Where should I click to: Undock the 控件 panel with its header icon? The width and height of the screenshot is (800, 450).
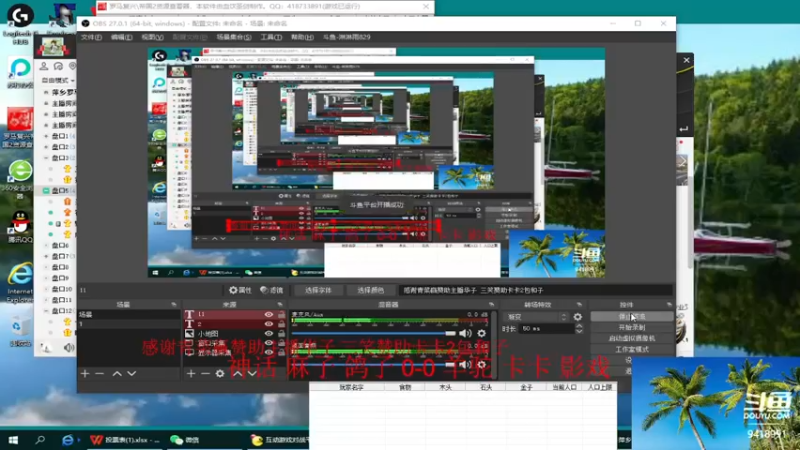click(x=669, y=305)
